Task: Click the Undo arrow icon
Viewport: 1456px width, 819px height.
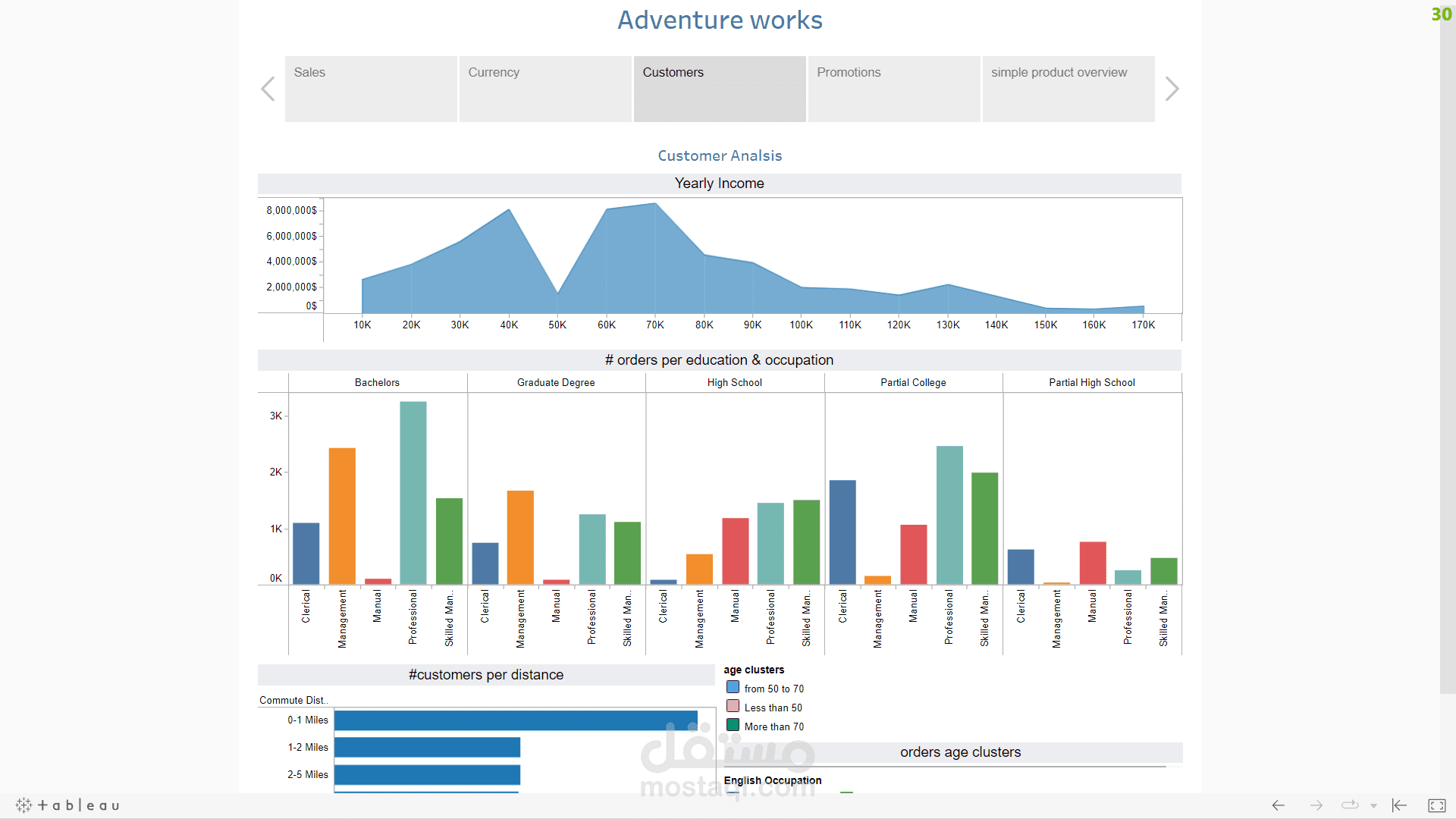Action: (x=1279, y=805)
